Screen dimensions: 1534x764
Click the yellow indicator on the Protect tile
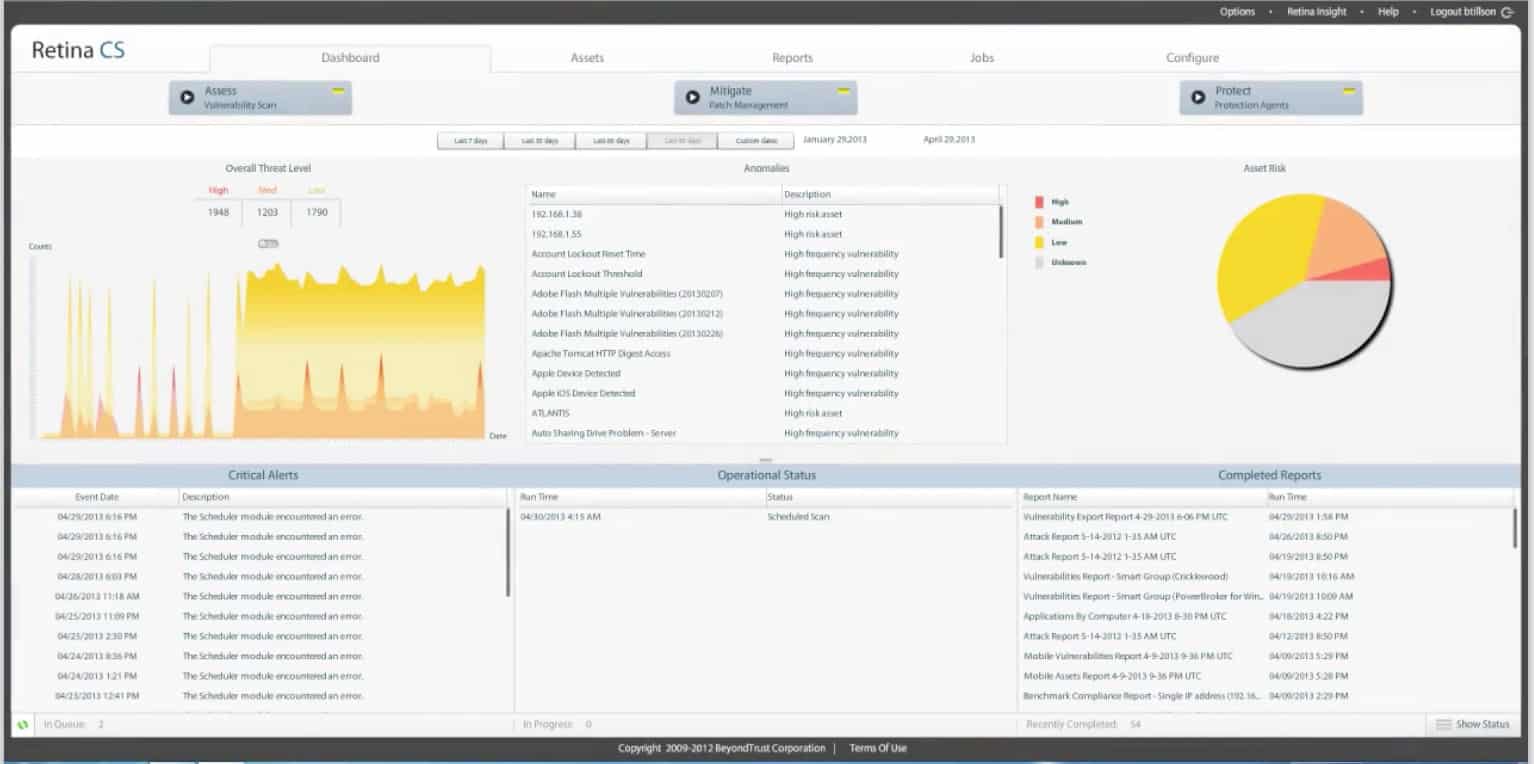[1349, 90]
